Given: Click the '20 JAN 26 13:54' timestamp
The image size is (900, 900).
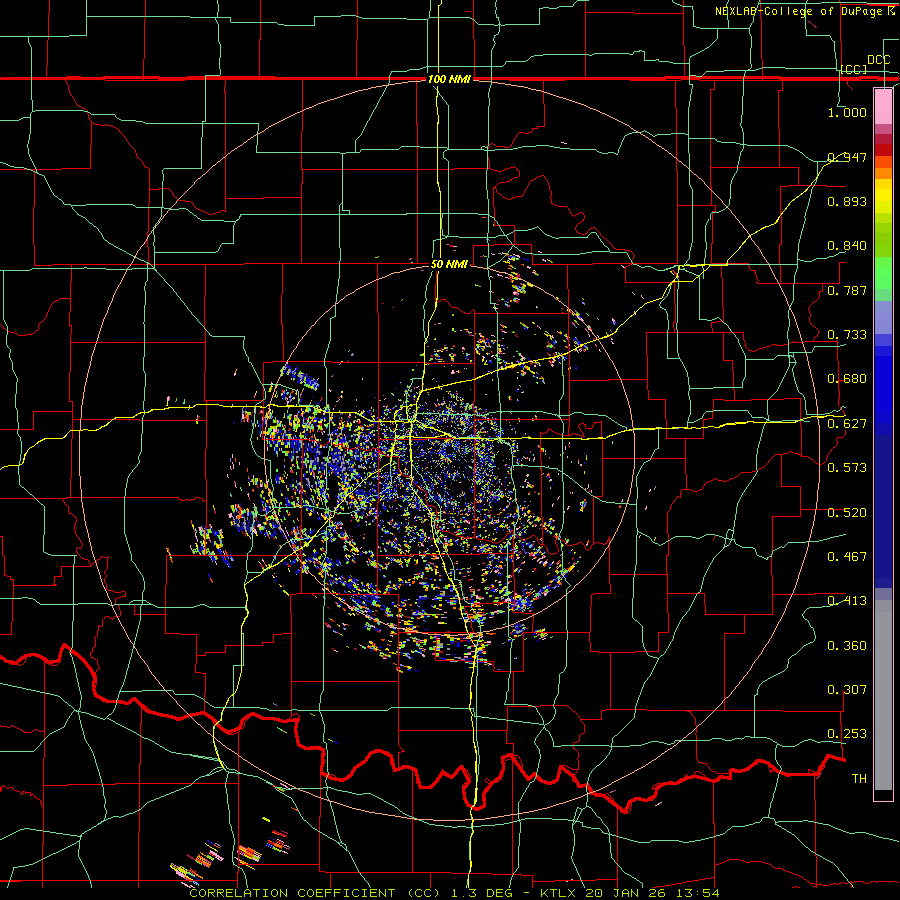Looking at the screenshot, I should point(652,893).
